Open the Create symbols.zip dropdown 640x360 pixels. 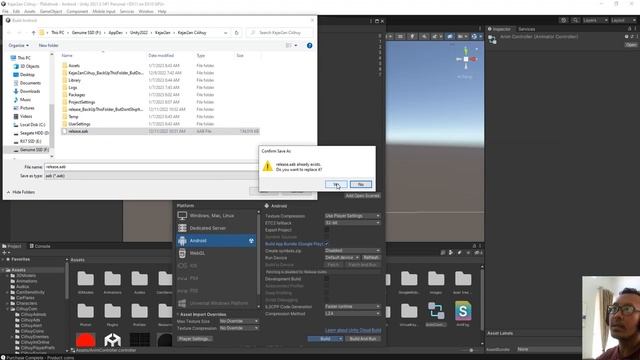tap(352, 251)
